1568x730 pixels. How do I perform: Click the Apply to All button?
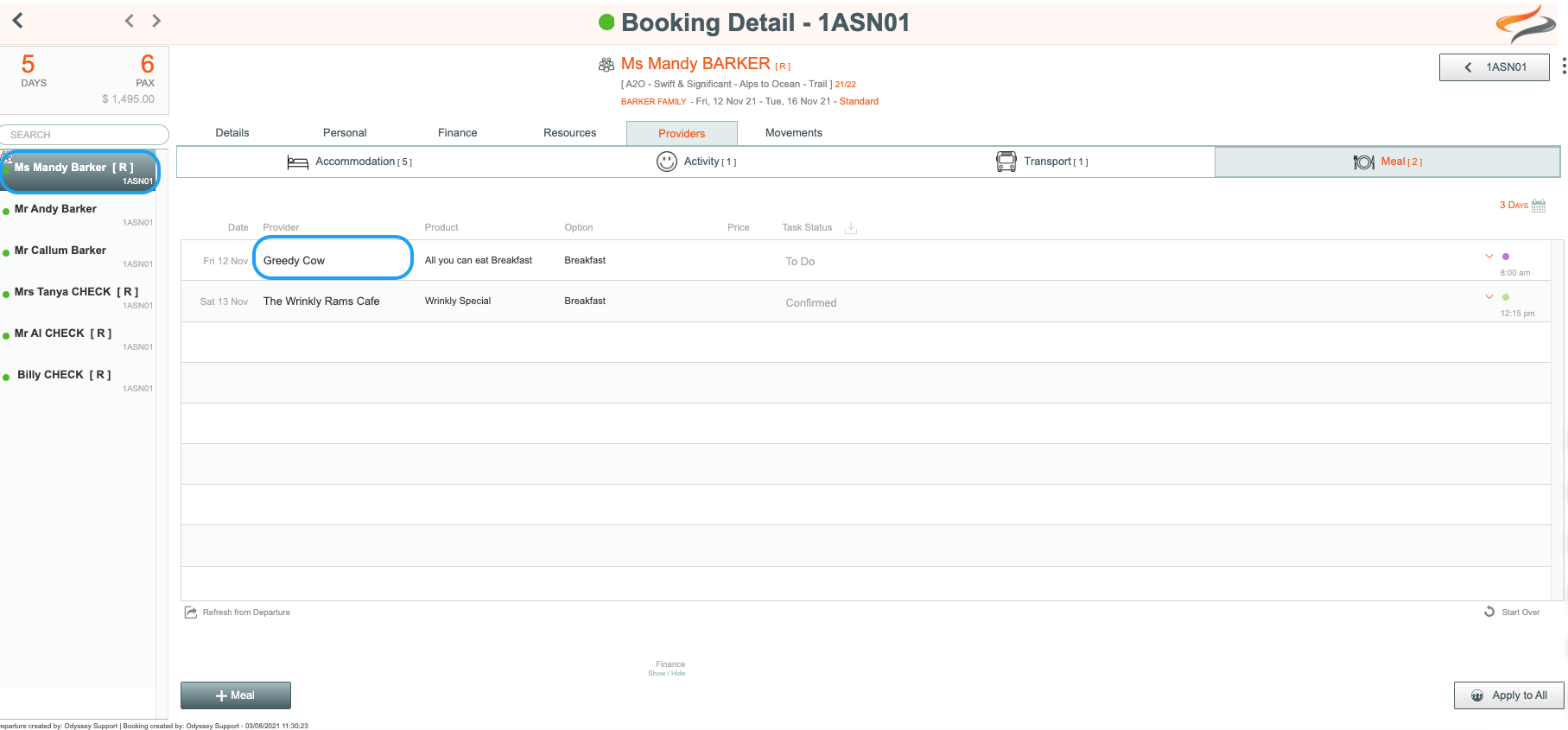[1509, 695]
